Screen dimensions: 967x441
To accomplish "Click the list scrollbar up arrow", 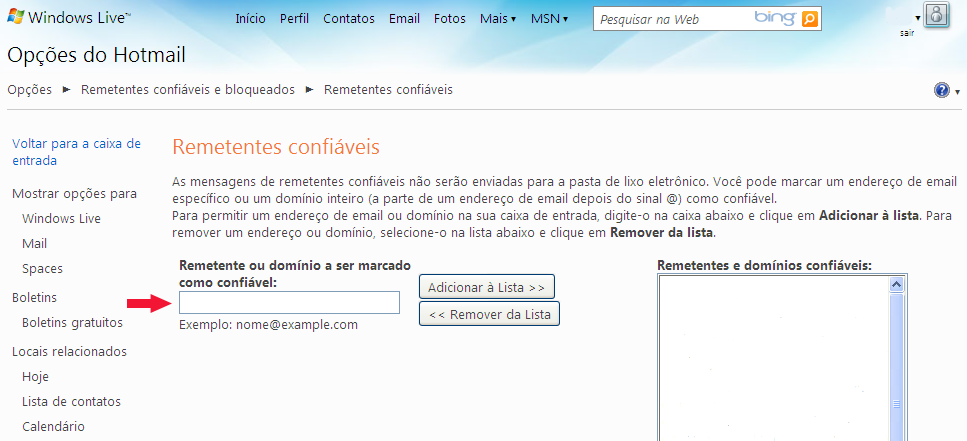I will (x=897, y=284).
